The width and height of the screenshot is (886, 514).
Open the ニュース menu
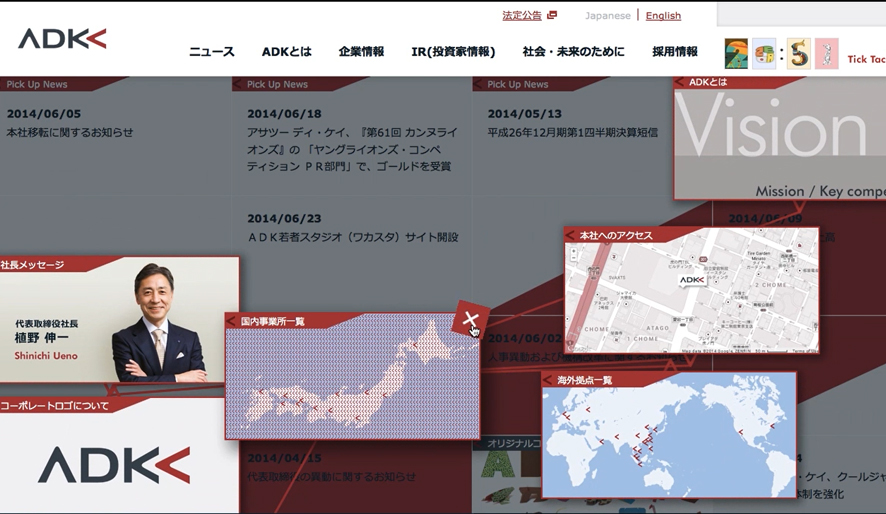[x=212, y=51]
